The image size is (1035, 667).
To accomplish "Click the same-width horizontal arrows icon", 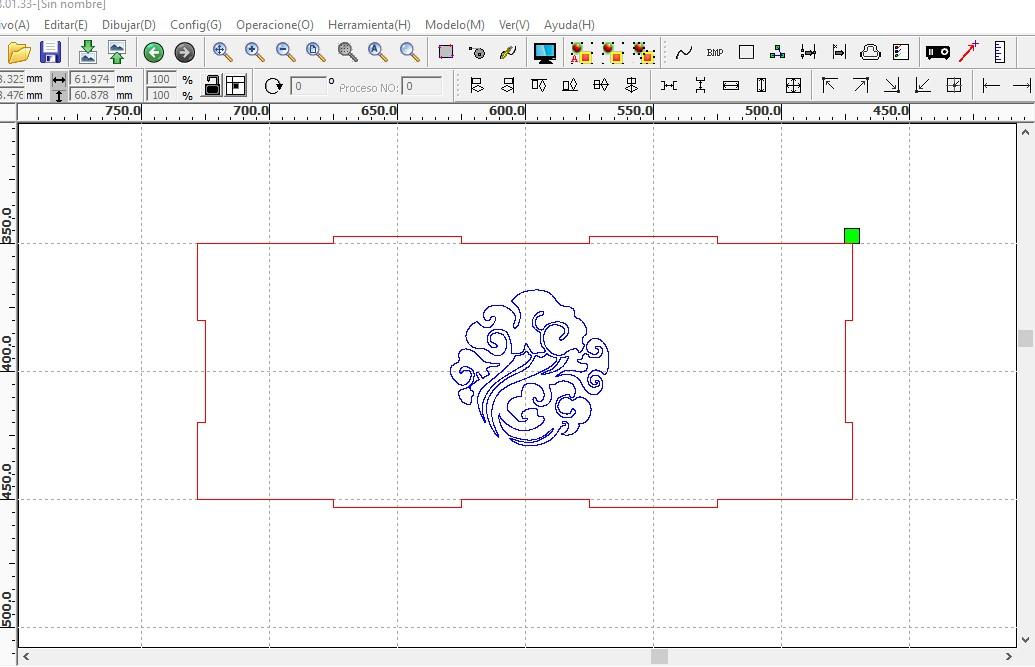I will click(731, 85).
